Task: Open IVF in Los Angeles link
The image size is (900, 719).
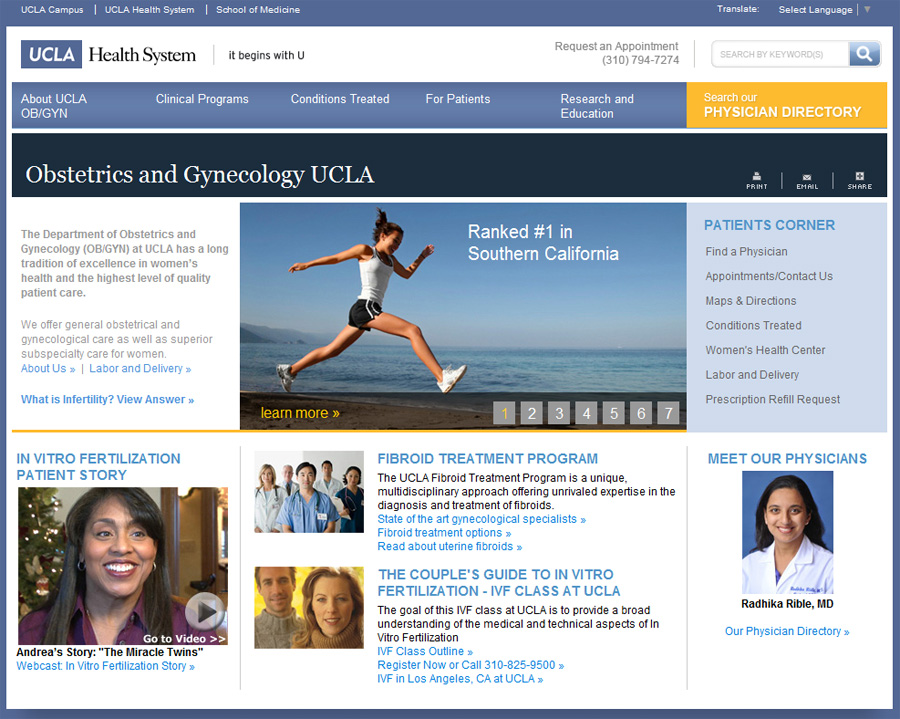Action: pyautogui.click(x=460, y=679)
